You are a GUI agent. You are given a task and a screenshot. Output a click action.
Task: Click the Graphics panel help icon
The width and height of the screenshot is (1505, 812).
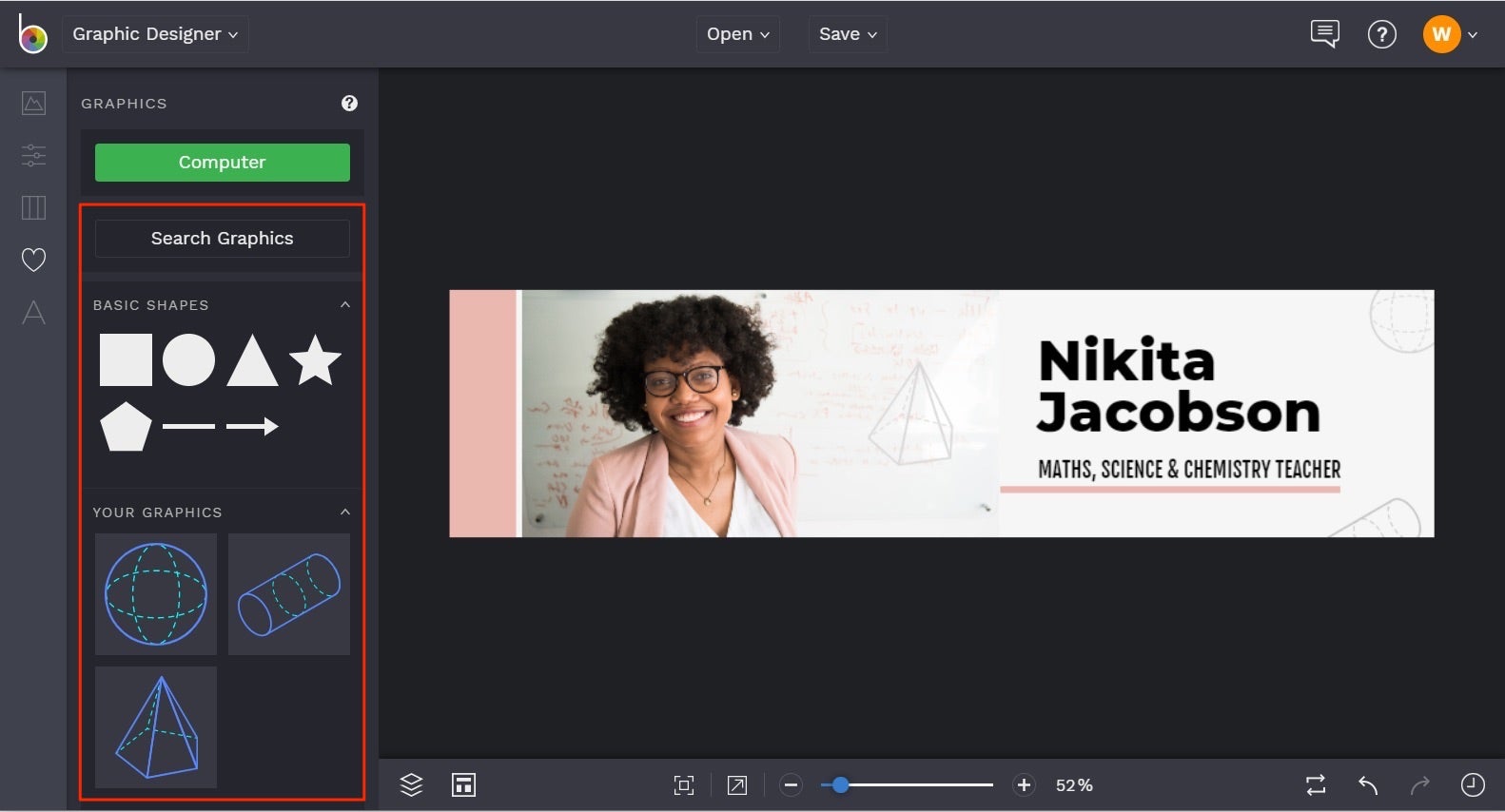(x=349, y=104)
